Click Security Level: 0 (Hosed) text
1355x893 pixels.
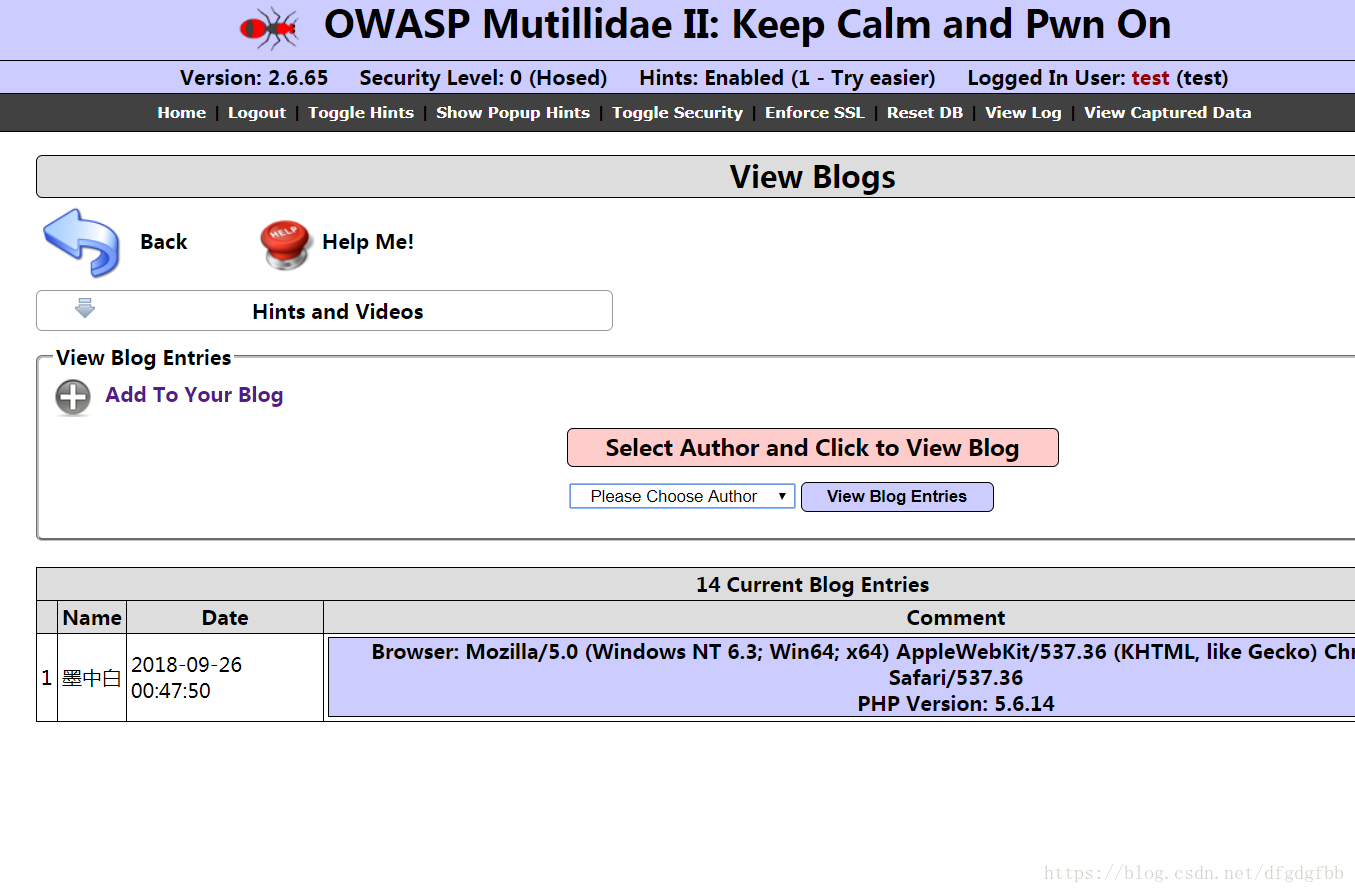pos(483,78)
